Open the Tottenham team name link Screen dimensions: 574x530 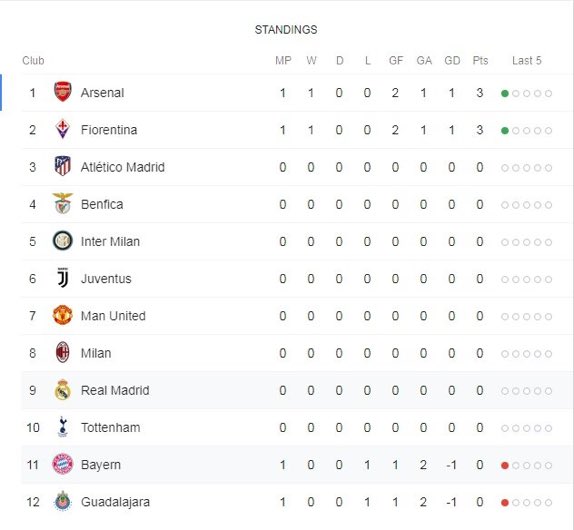click(111, 428)
